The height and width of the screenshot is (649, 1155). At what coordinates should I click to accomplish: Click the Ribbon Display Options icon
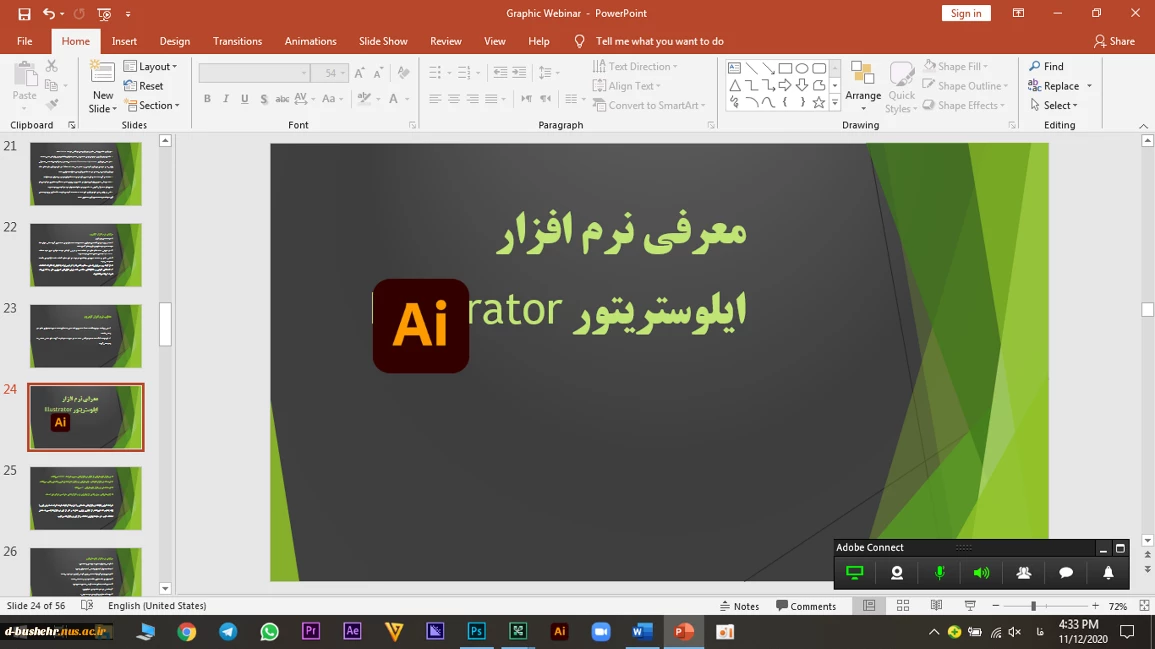(1018, 13)
